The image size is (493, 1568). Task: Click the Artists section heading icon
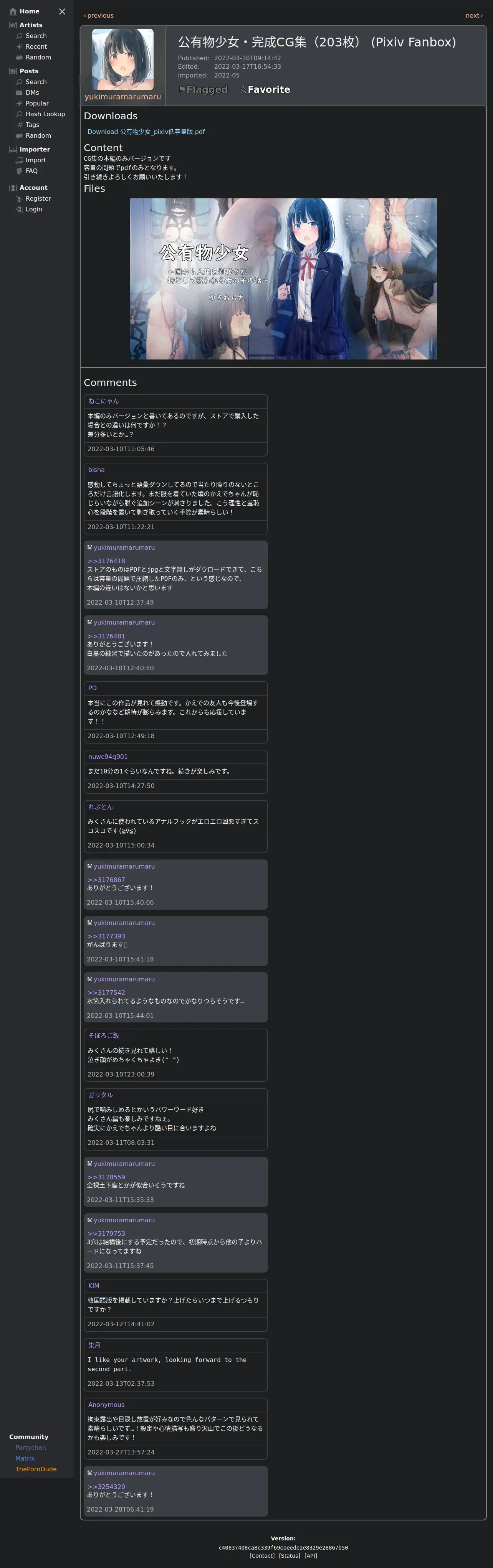click(x=13, y=25)
